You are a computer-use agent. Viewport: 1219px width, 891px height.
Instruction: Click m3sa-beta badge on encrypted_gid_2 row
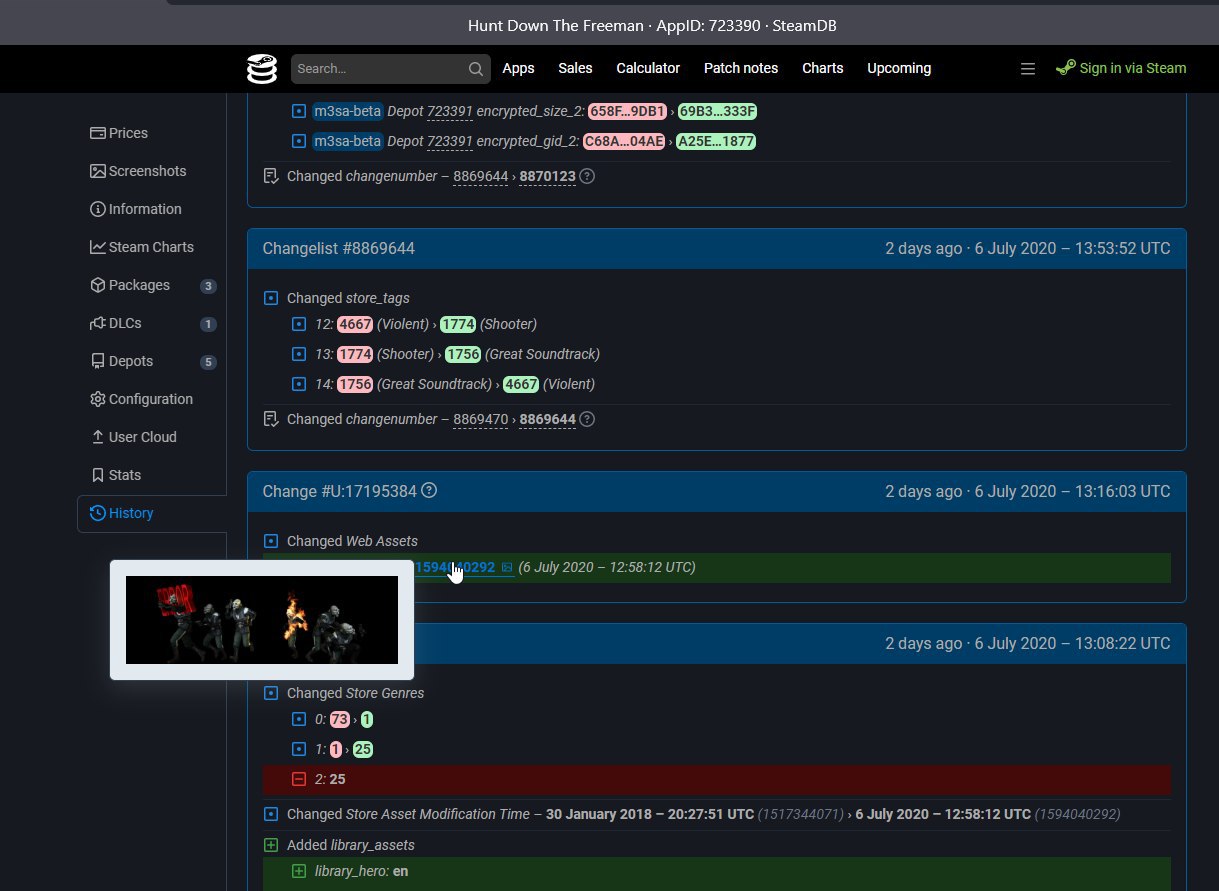[x=347, y=141]
